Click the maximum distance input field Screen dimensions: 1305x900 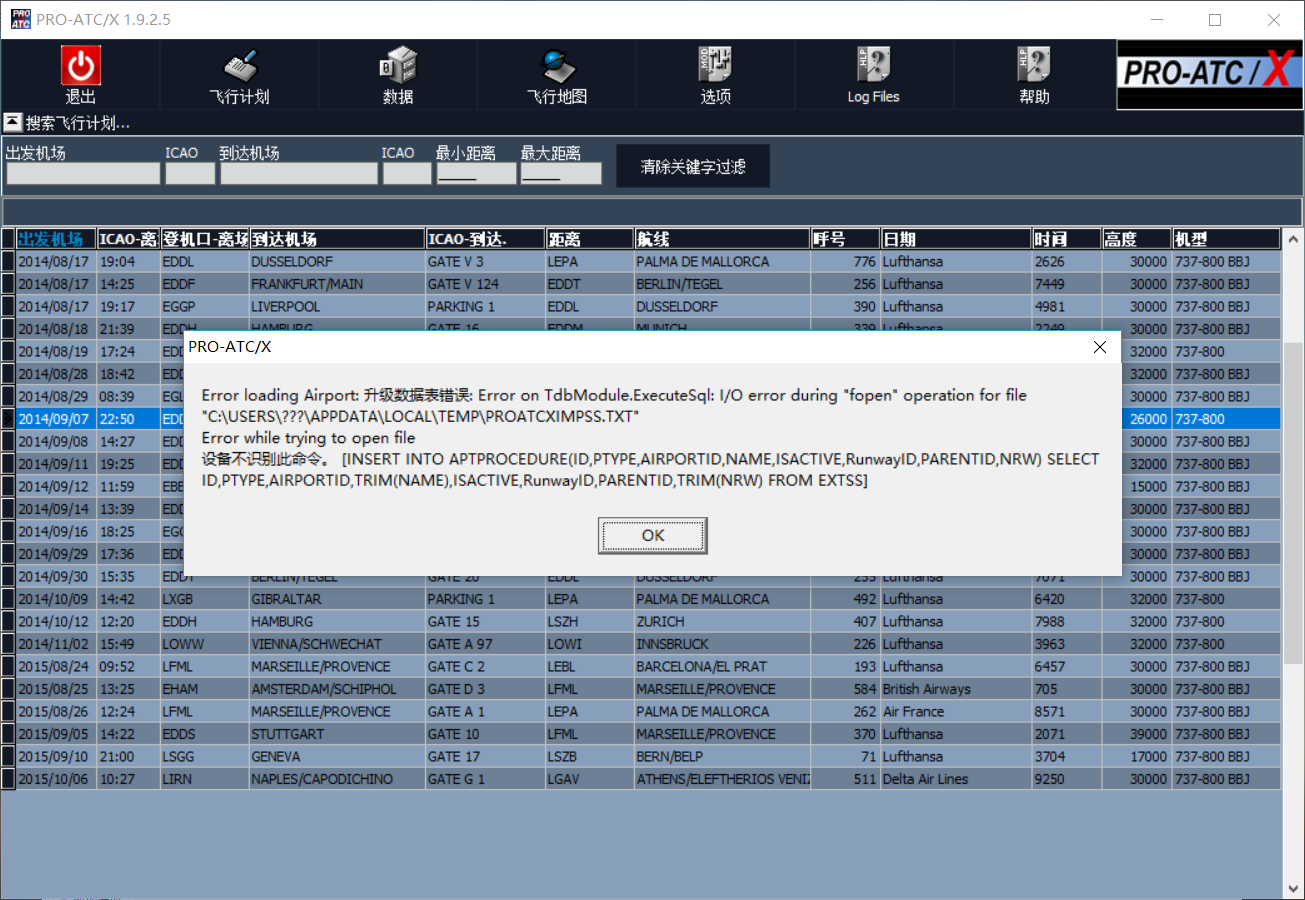point(561,174)
